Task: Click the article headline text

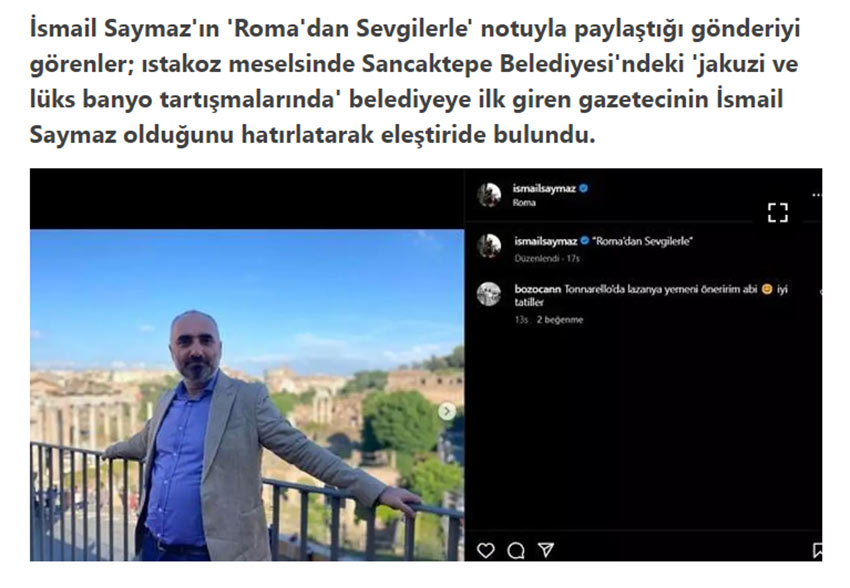Action: click(x=415, y=81)
